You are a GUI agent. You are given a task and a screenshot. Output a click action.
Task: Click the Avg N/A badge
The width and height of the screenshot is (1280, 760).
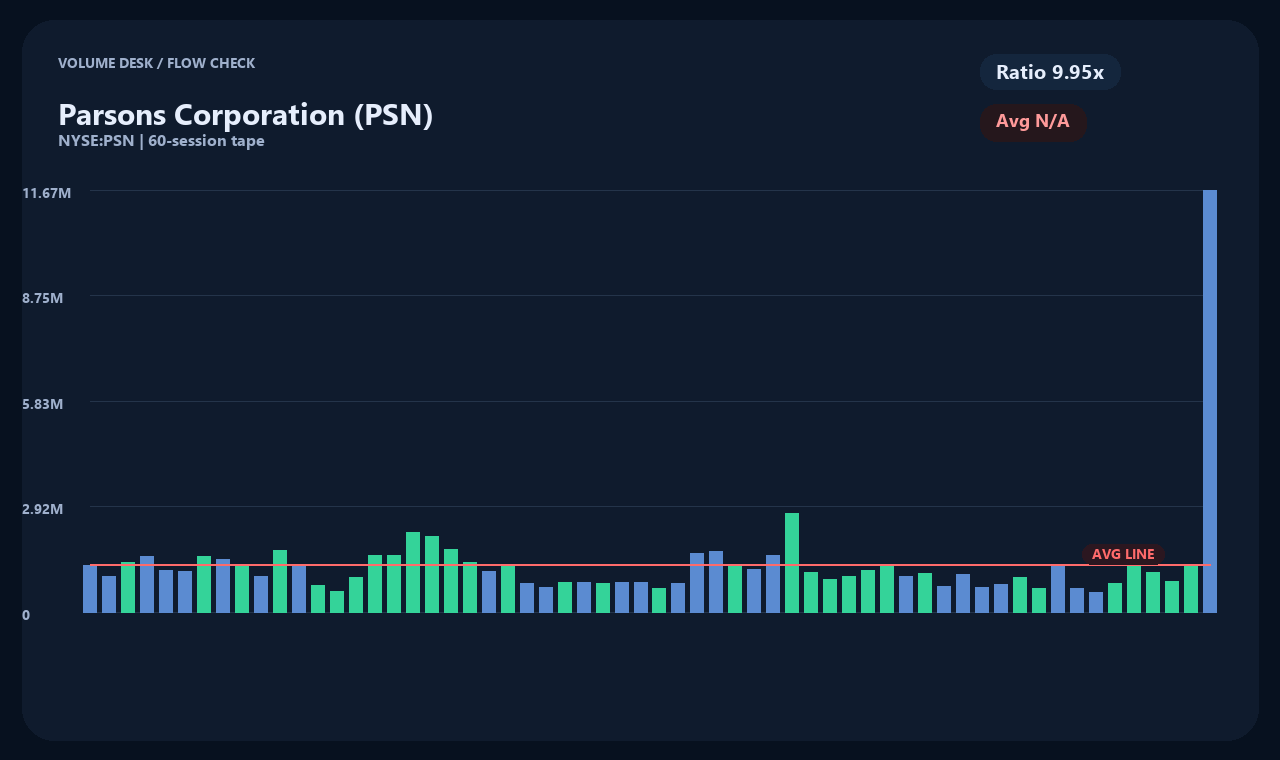coord(1033,122)
